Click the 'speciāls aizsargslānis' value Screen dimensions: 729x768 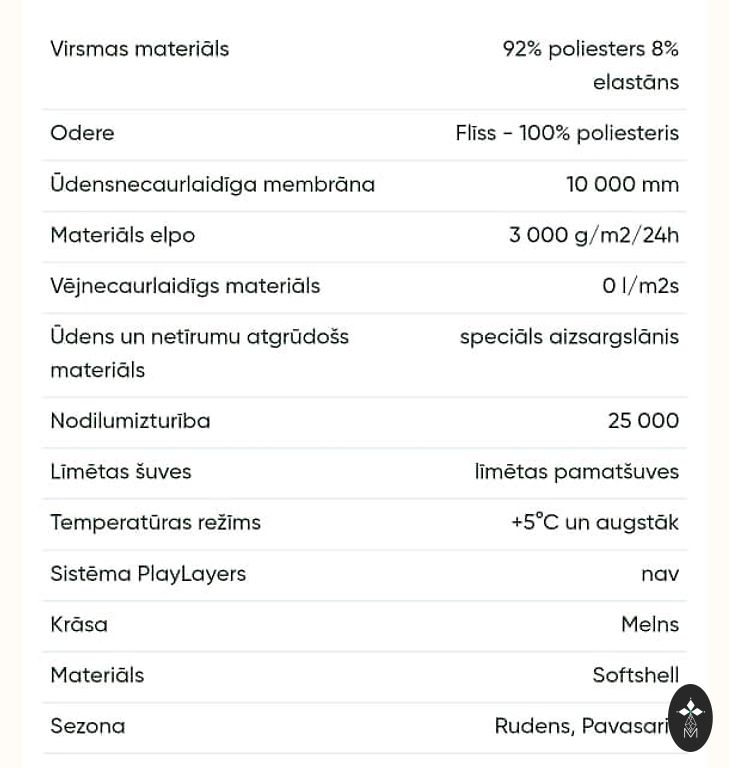point(569,337)
